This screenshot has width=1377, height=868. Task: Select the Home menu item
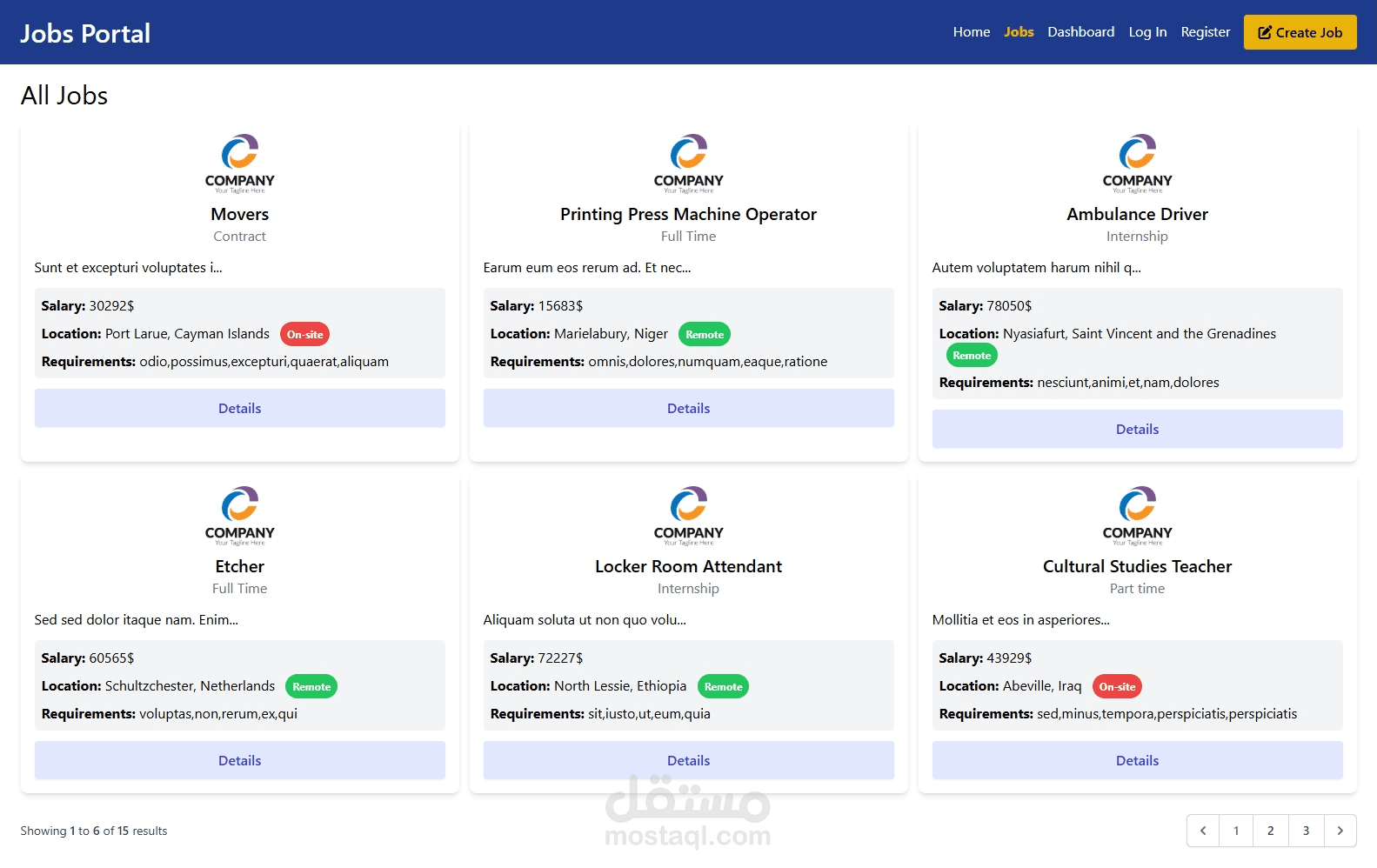pyautogui.click(x=972, y=32)
